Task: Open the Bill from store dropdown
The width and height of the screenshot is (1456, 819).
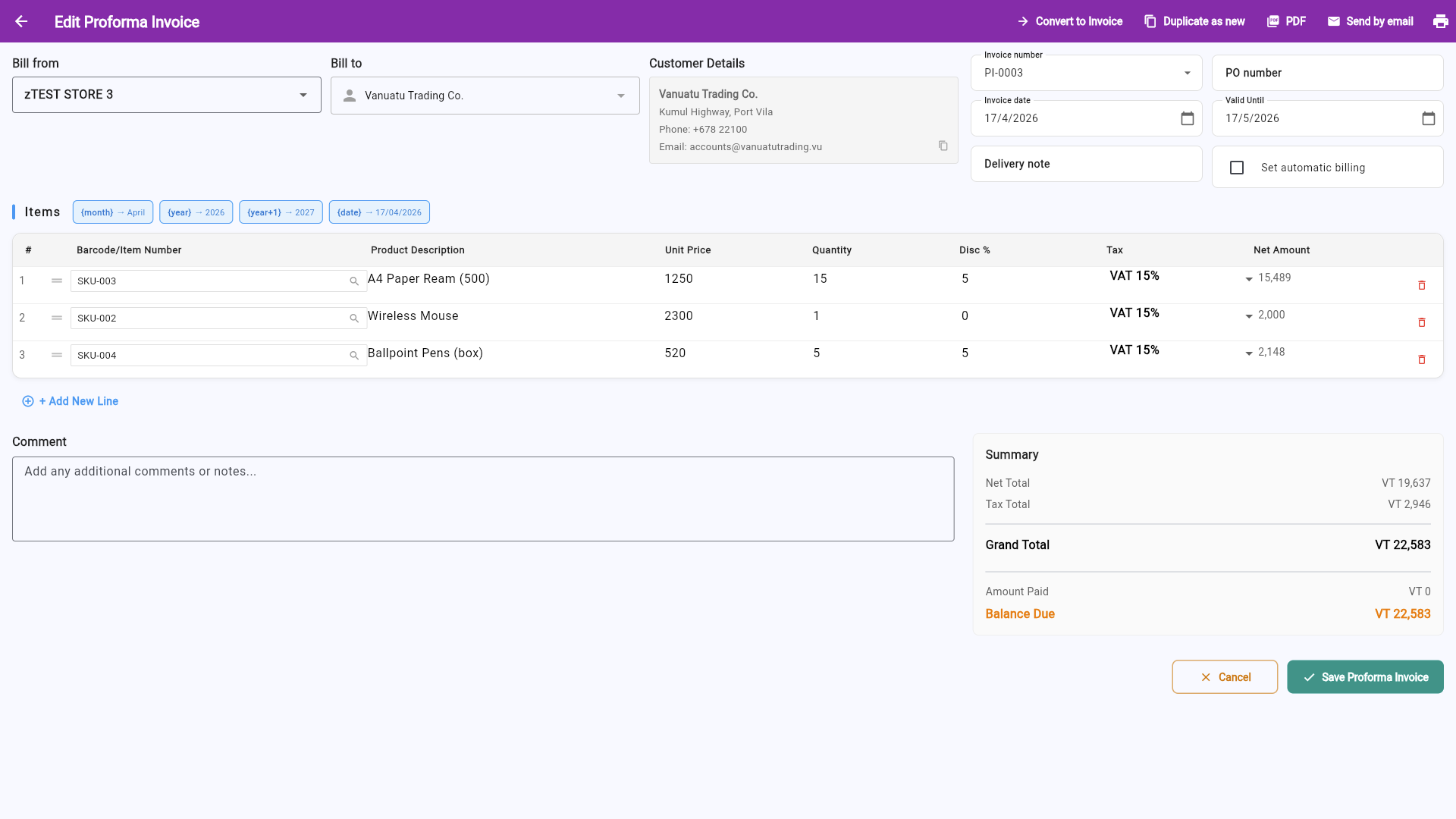Action: [167, 95]
